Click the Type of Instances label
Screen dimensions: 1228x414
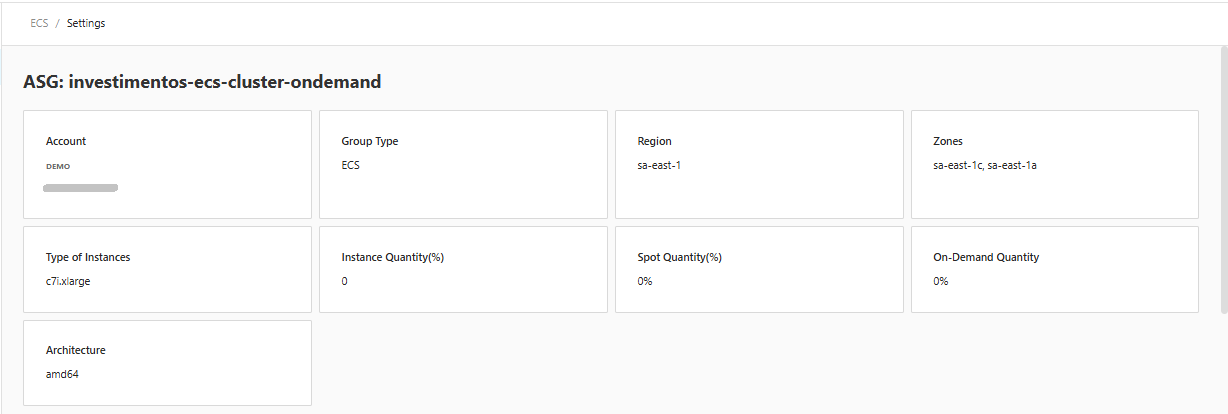click(x=88, y=257)
